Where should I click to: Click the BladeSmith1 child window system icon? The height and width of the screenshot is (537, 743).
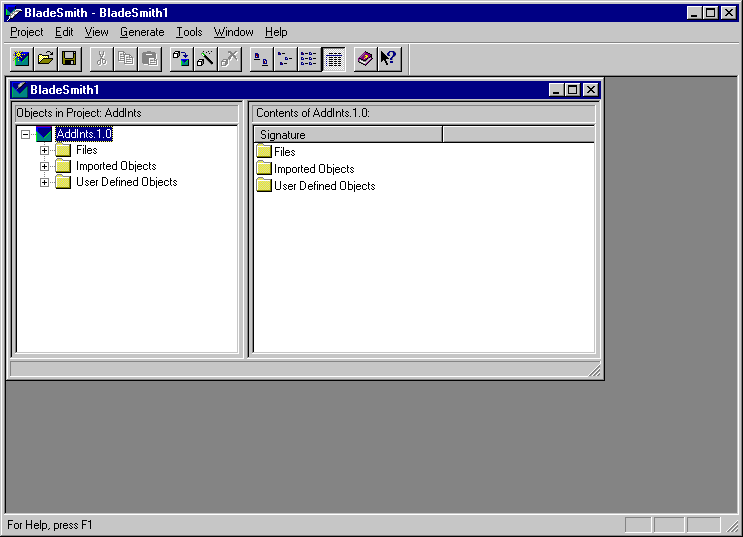click(19, 90)
